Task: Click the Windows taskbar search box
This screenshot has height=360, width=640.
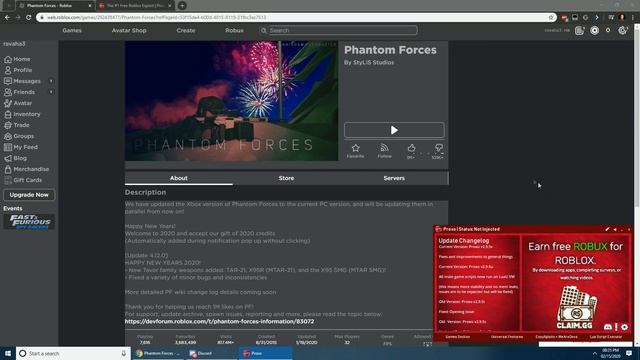Action: coord(73,353)
